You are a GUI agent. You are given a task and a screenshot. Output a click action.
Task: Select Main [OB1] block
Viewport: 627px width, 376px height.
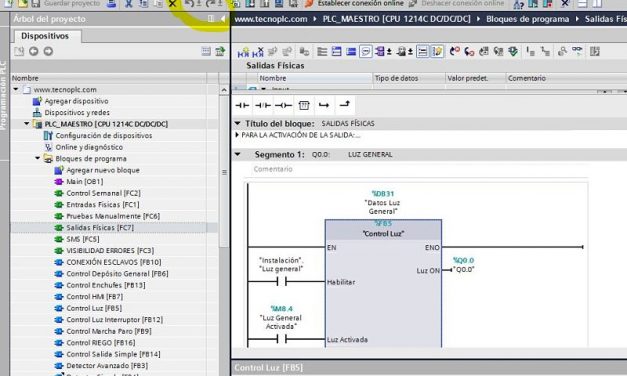point(85,182)
